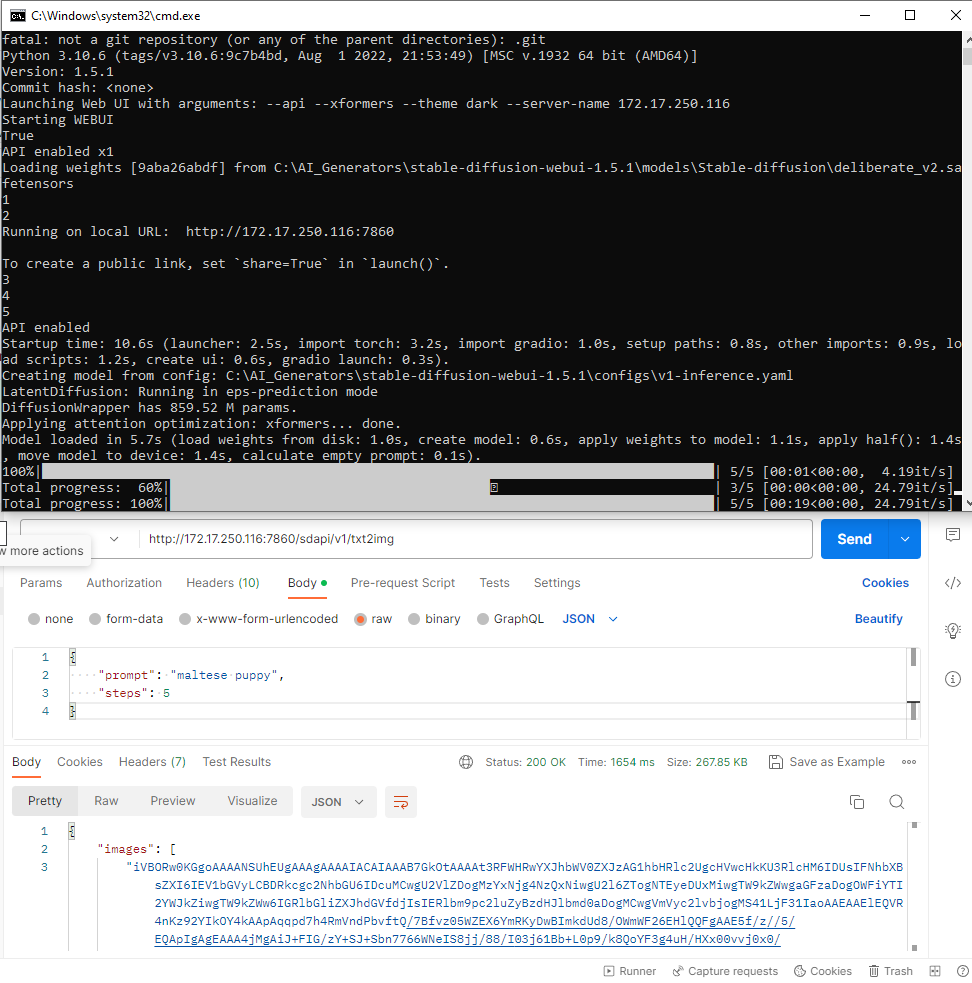Open the comments panel
The image size is (972, 983).
pyautogui.click(x=952, y=535)
